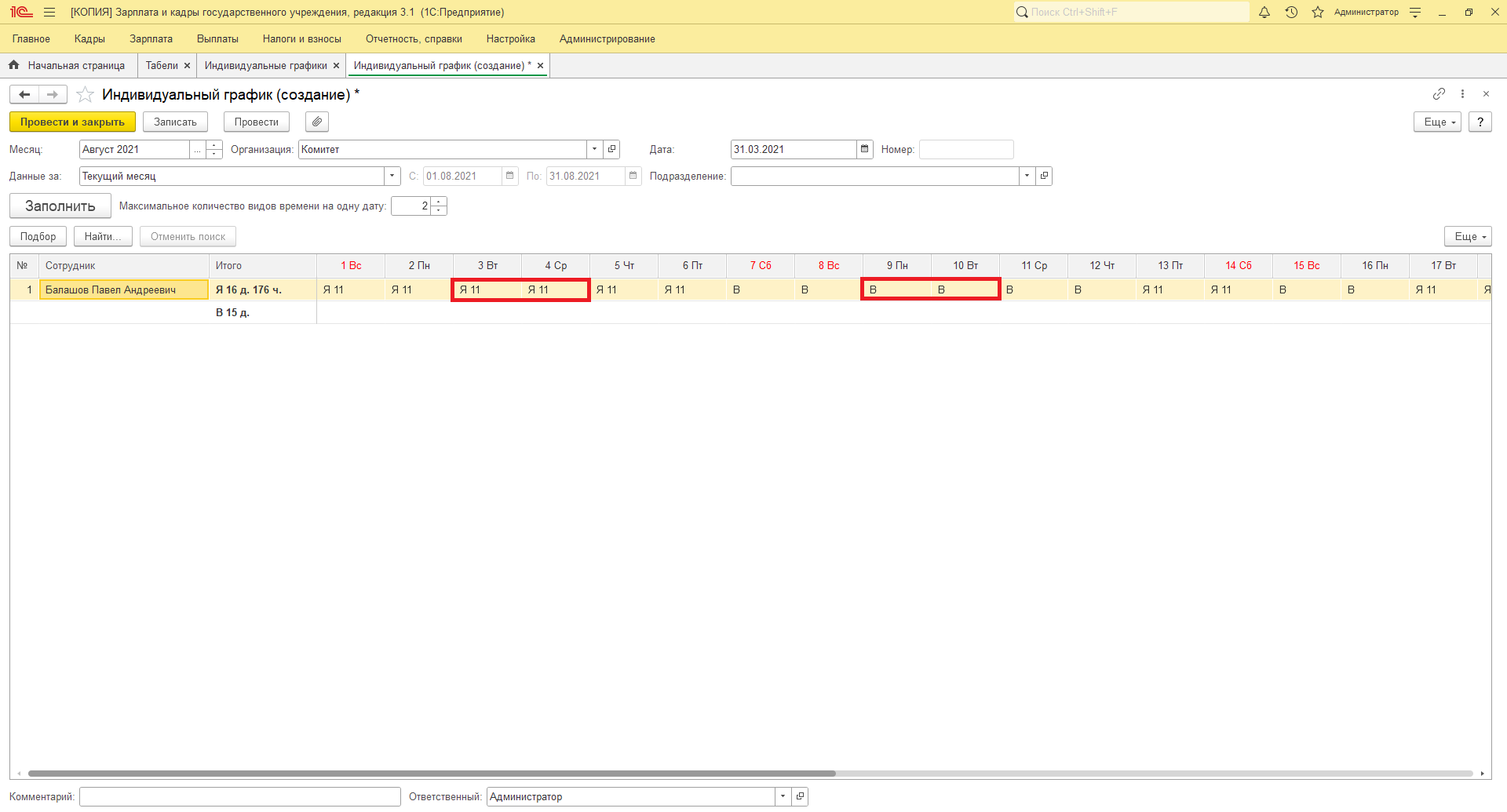Focus the Комментарий input field
Viewport: 1507px width, 812px height.
tap(240, 796)
